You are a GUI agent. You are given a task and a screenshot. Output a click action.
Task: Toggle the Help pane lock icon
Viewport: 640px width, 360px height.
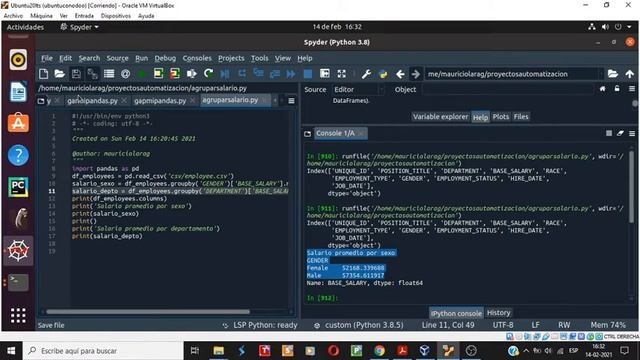[x=617, y=89]
